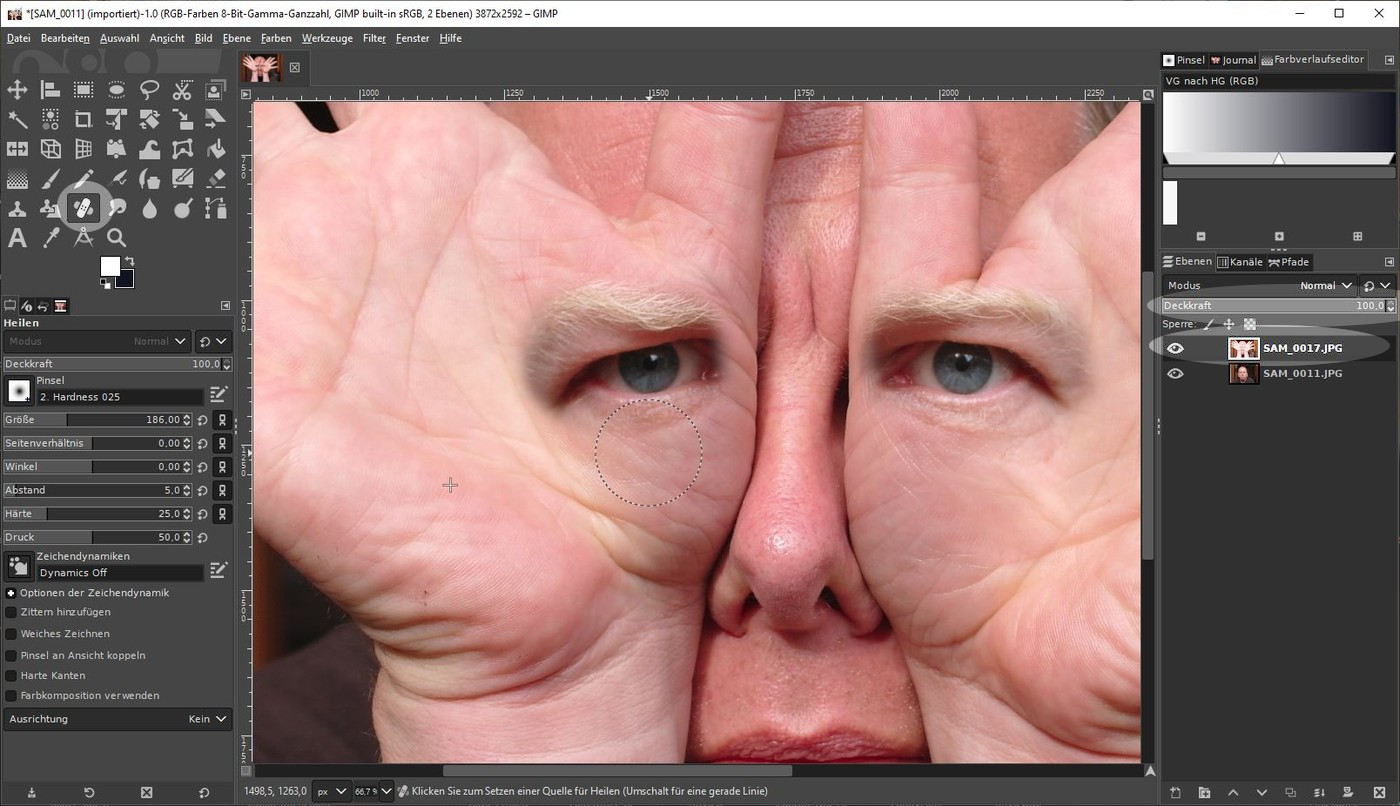Select the Text tool
This screenshot has width=1400, height=806.
[17, 238]
